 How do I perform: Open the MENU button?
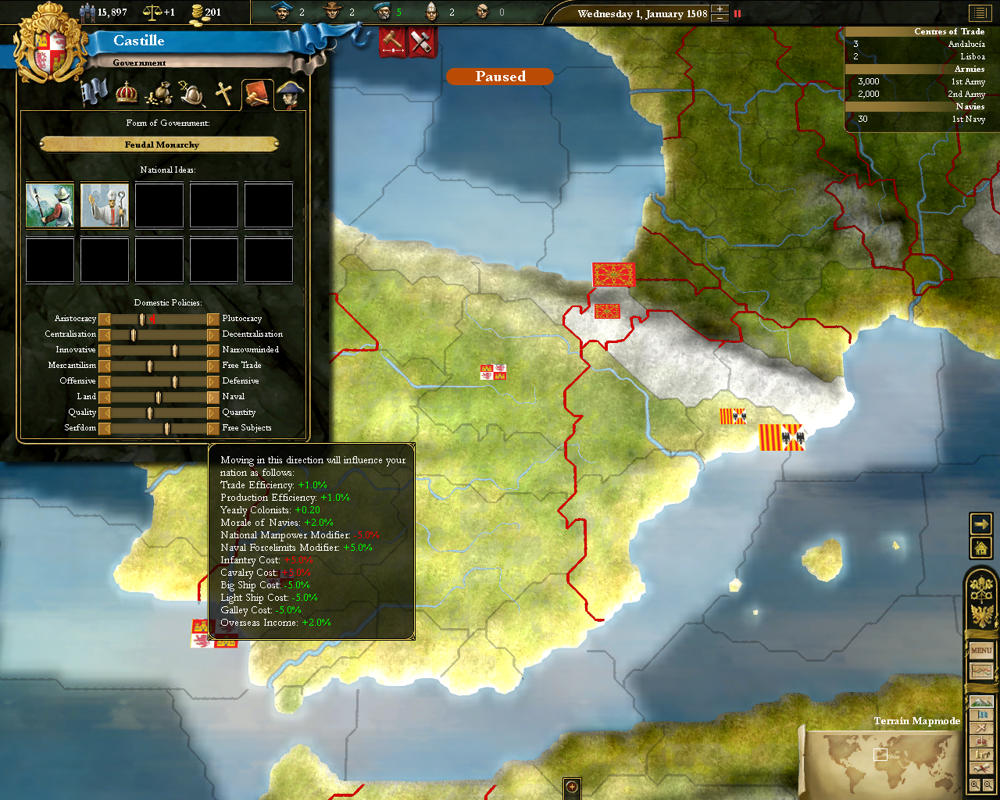pyautogui.click(x=980, y=650)
